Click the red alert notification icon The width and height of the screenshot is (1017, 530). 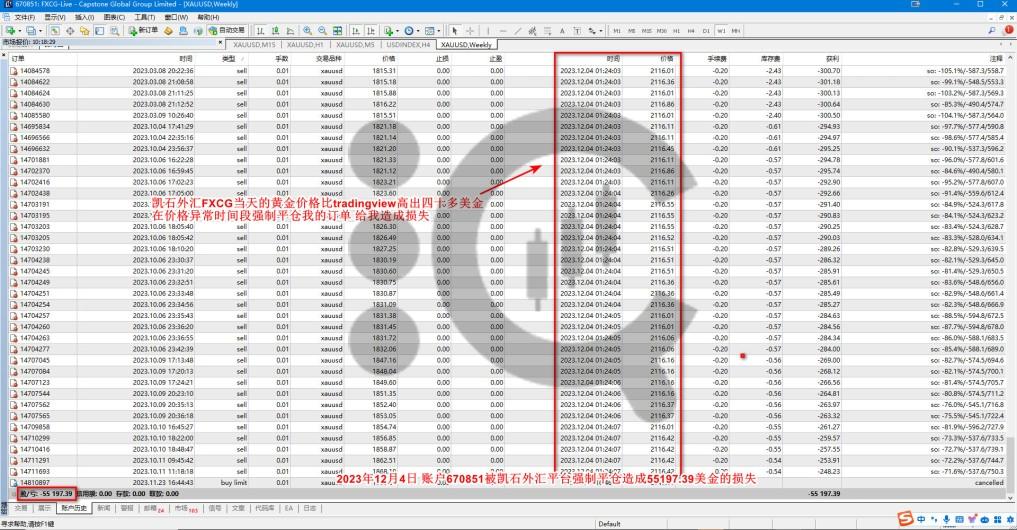click(1007, 30)
